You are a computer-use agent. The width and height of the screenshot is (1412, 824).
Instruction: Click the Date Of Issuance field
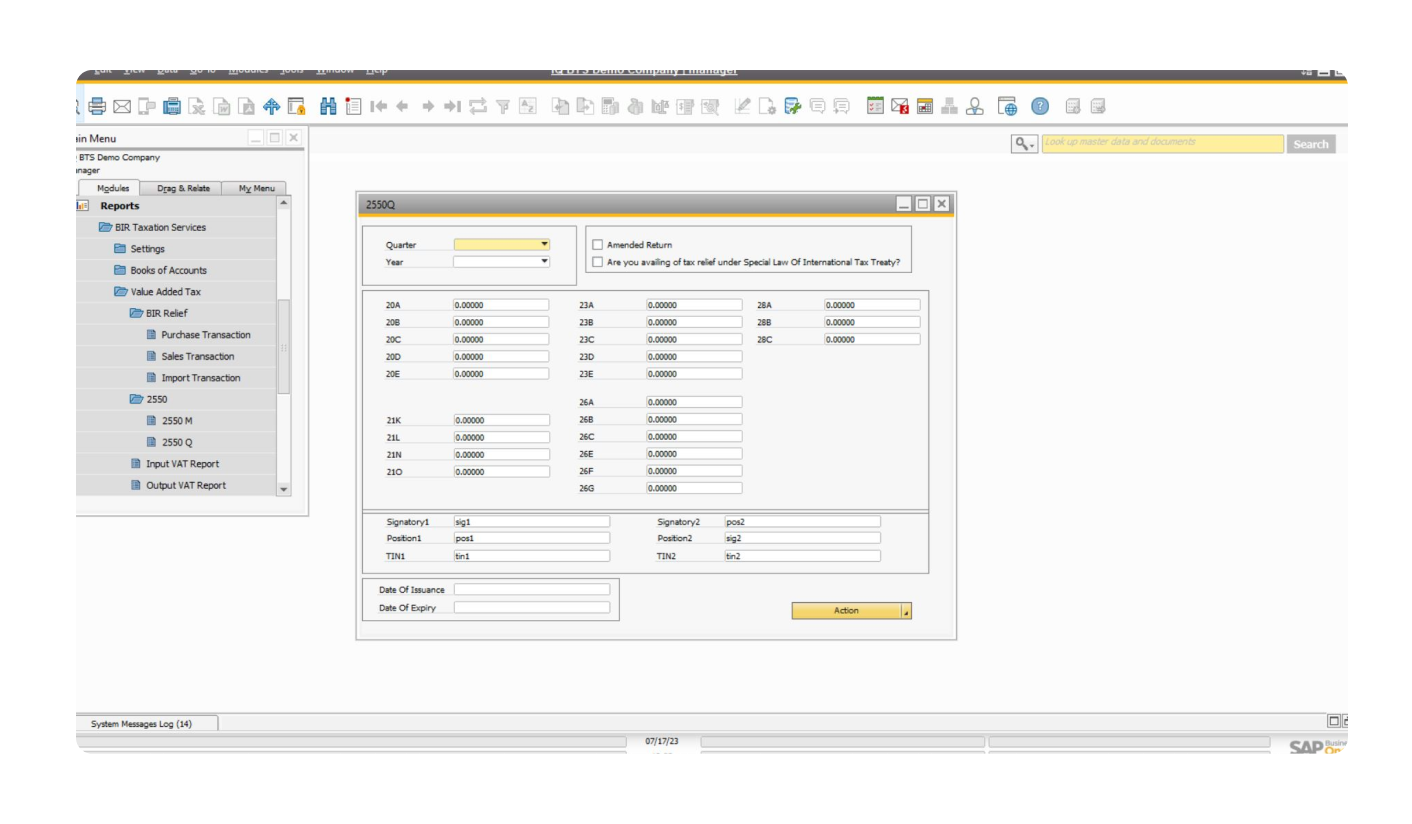point(531,590)
